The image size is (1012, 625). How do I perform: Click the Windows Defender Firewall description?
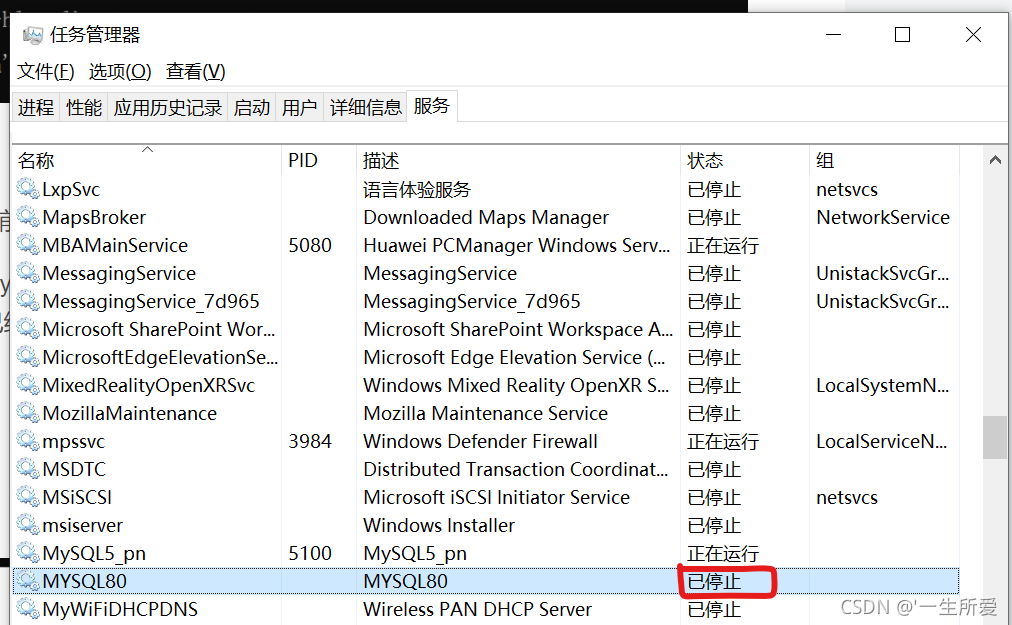coord(480,441)
